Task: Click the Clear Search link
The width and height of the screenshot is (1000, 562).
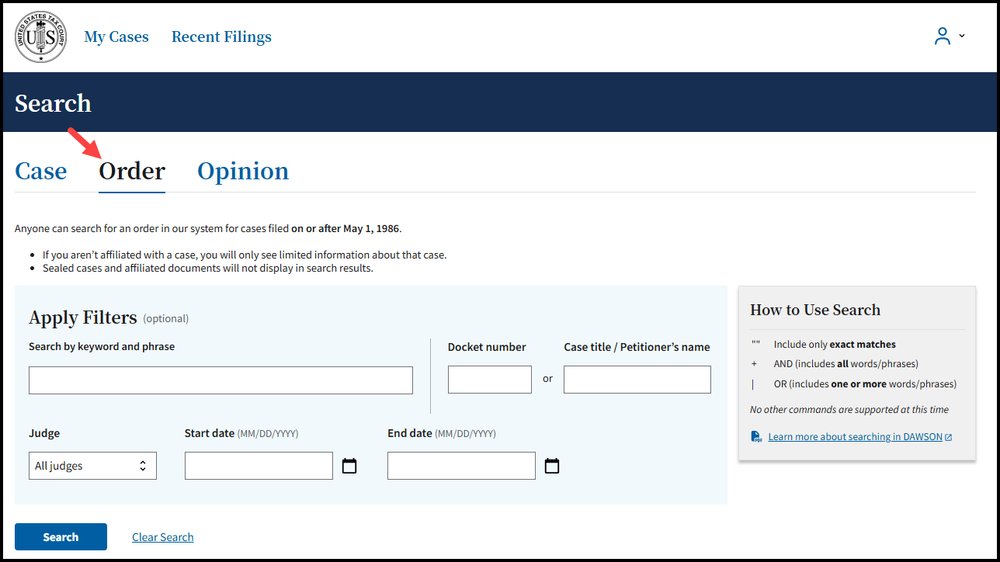Action: point(163,537)
